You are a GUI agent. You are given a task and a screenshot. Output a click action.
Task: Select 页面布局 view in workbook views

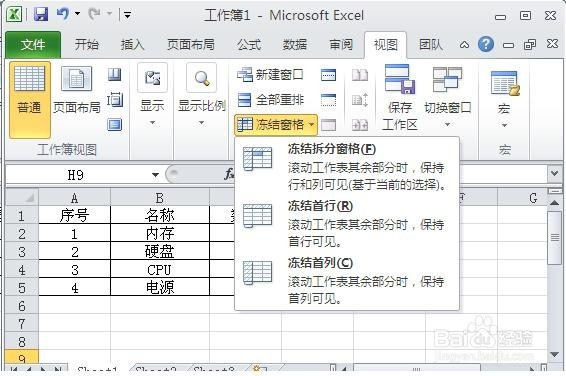[x=77, y=90]
